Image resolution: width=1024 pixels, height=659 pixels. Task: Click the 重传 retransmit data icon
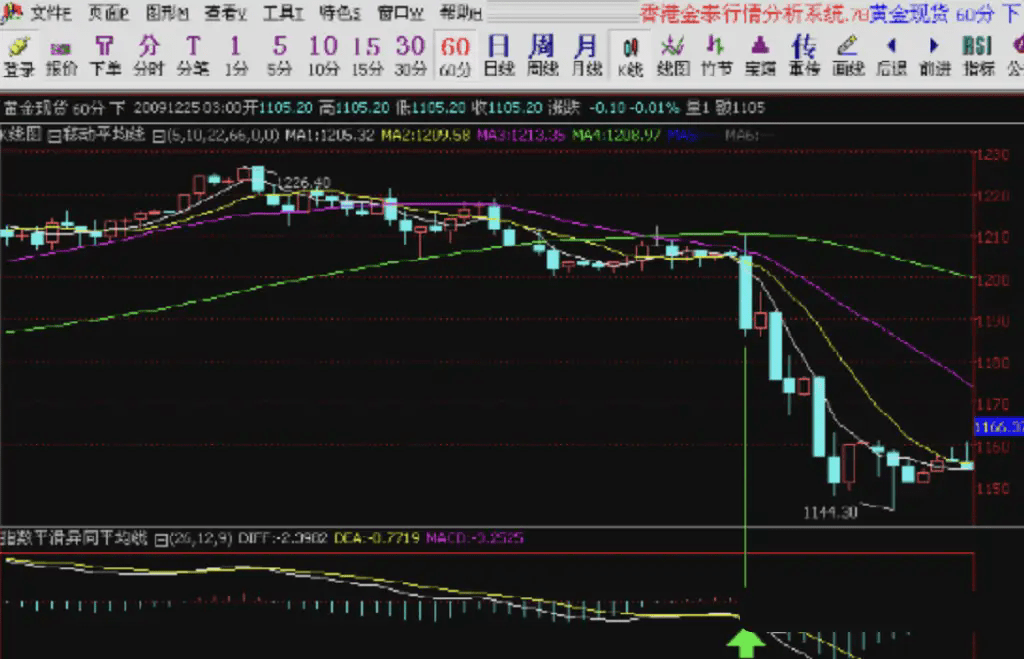tap(804, 56)
